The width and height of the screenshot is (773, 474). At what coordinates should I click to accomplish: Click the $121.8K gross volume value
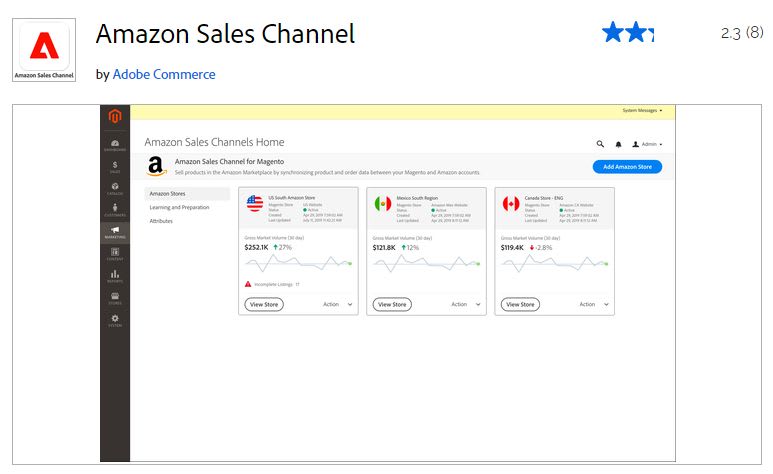[384, 247]
